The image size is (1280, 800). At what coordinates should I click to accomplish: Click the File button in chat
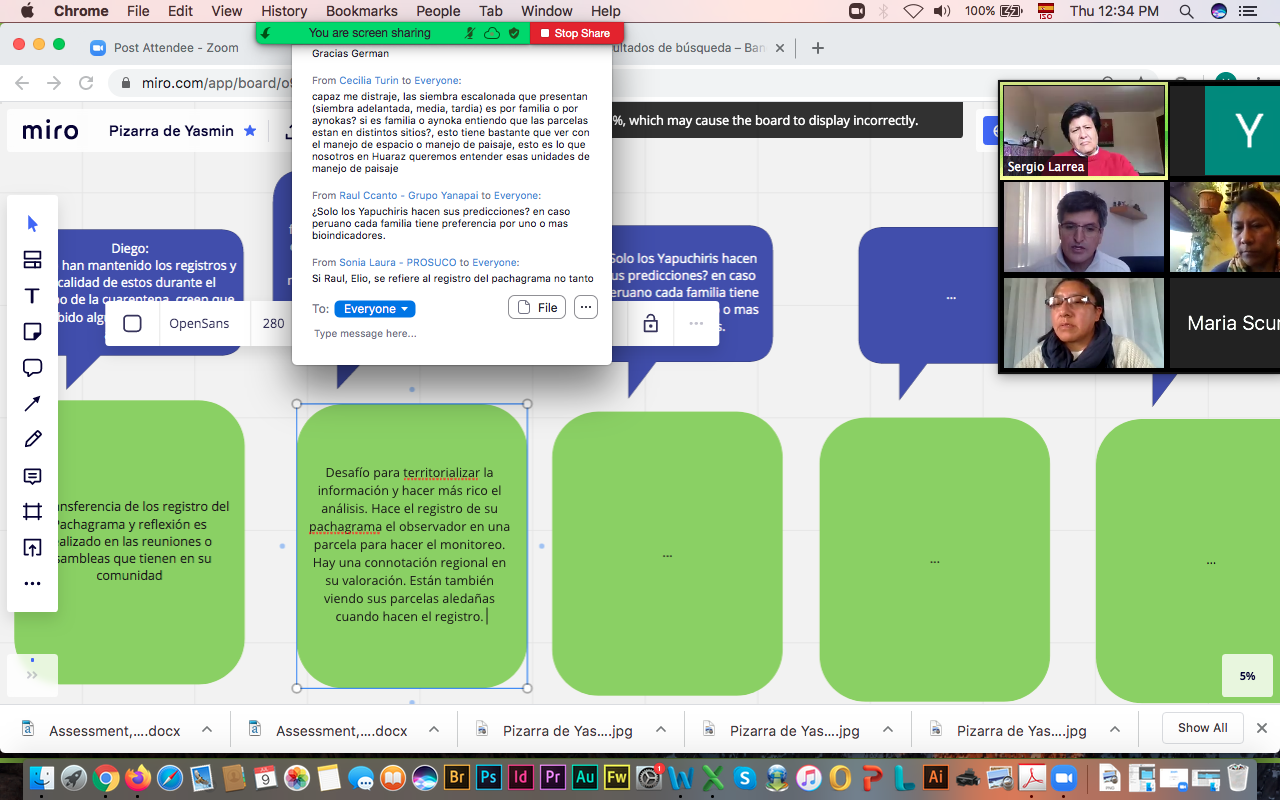537,308
